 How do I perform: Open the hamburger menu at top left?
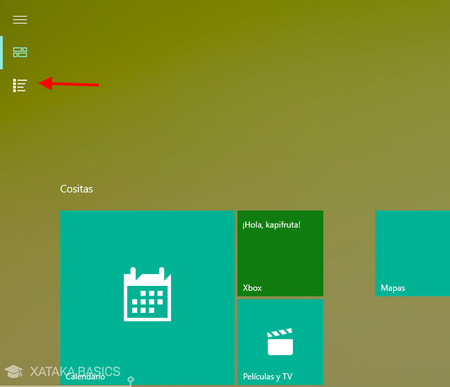pos(20,20)
